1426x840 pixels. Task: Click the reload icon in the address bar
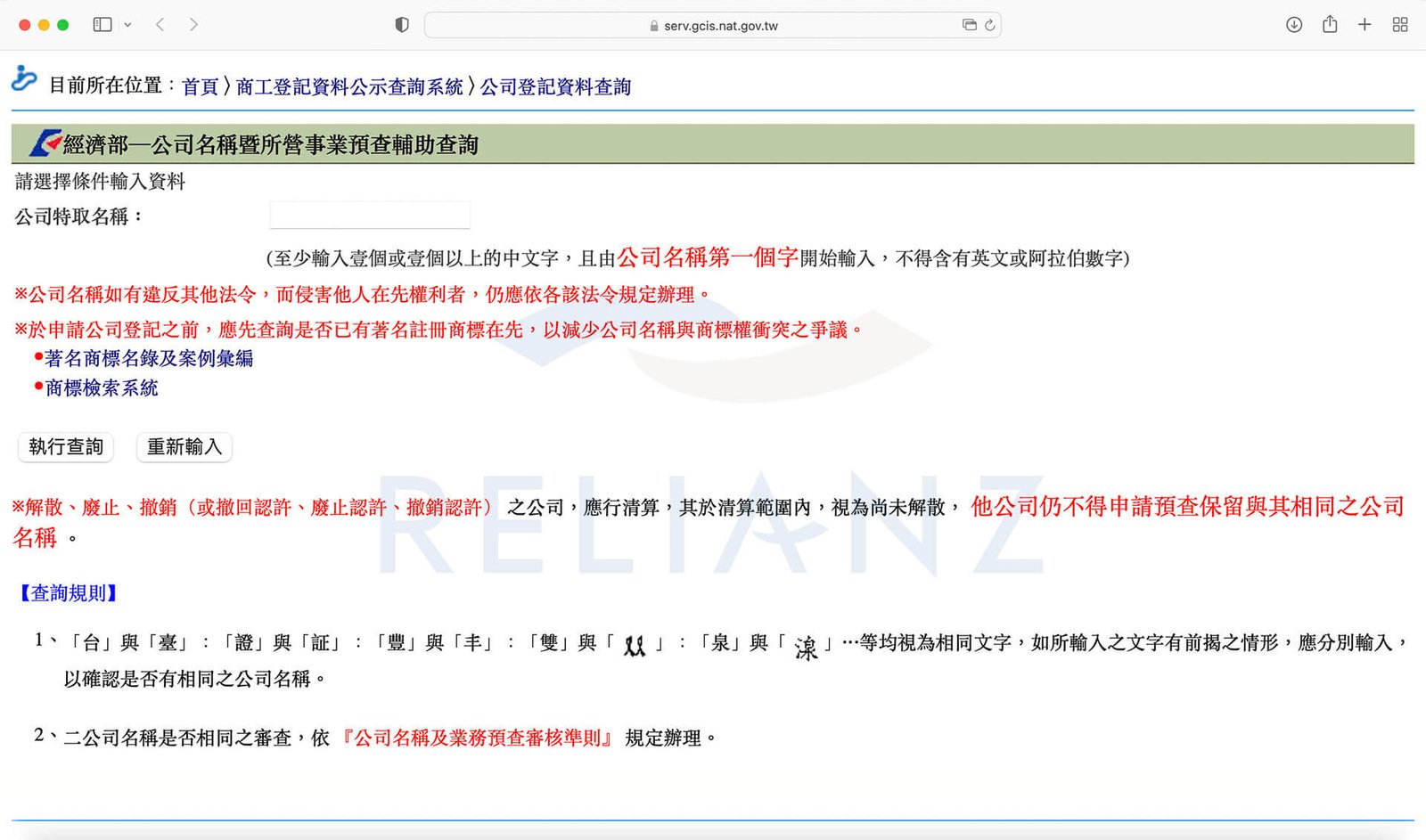[x=989, y=25]
